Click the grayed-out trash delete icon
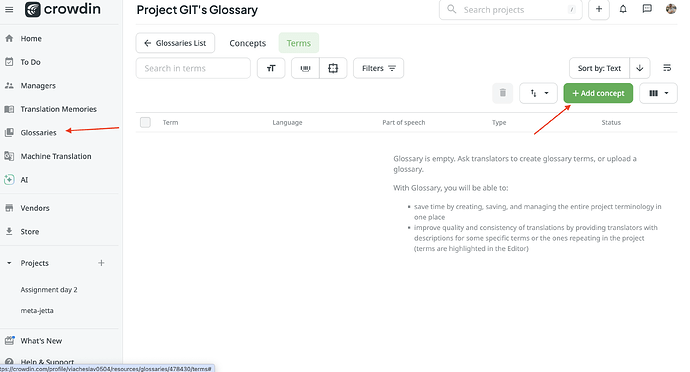 tap(503, 93)
